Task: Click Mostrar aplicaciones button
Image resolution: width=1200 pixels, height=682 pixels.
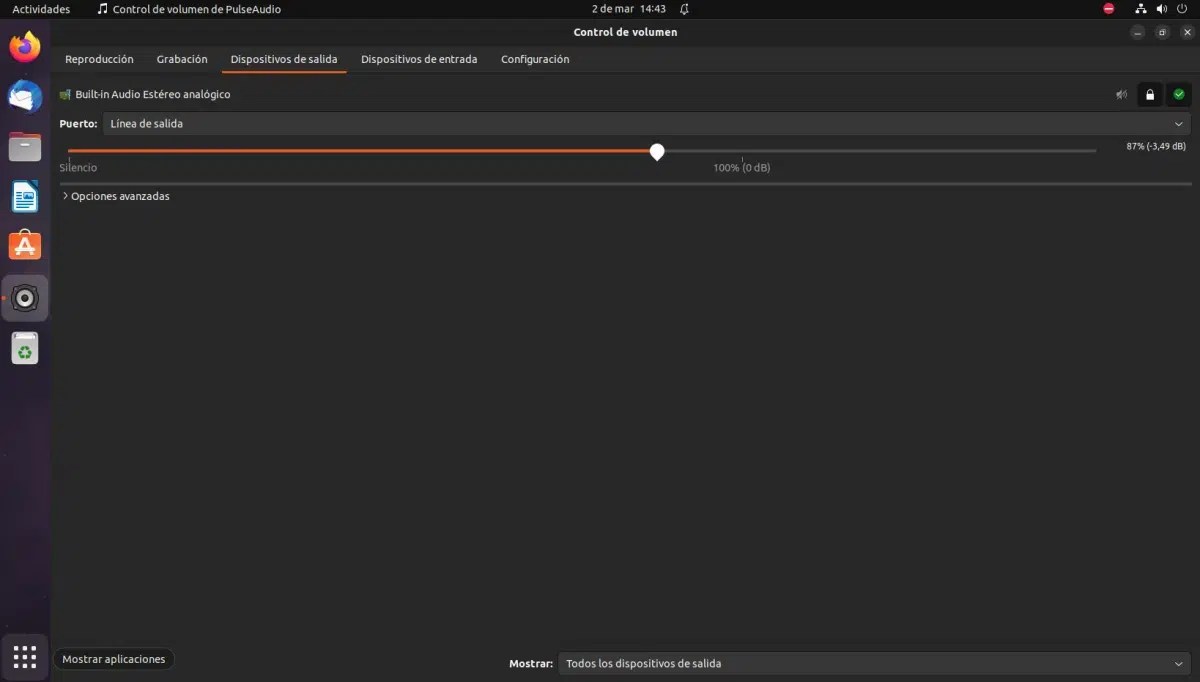Action: (113, 658)
